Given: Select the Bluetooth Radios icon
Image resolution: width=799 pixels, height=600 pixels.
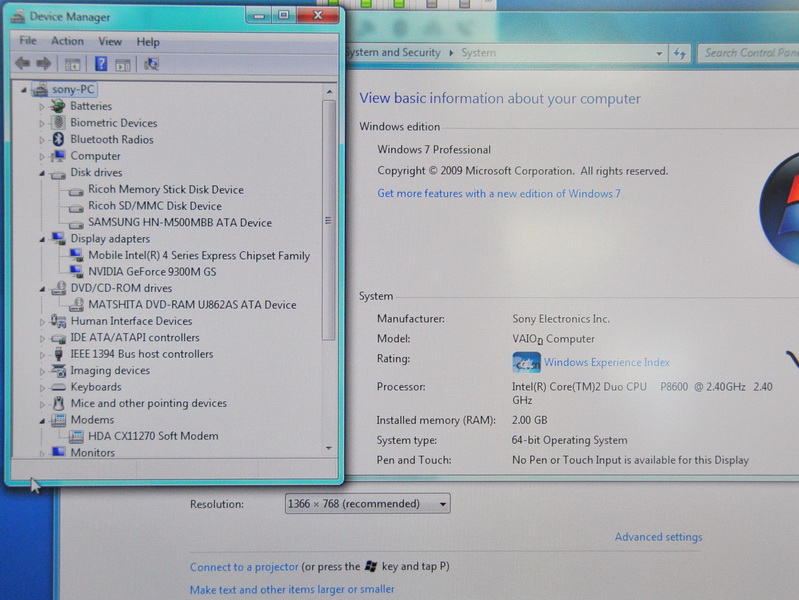Looking at the screenshot, I should (58, 139).
